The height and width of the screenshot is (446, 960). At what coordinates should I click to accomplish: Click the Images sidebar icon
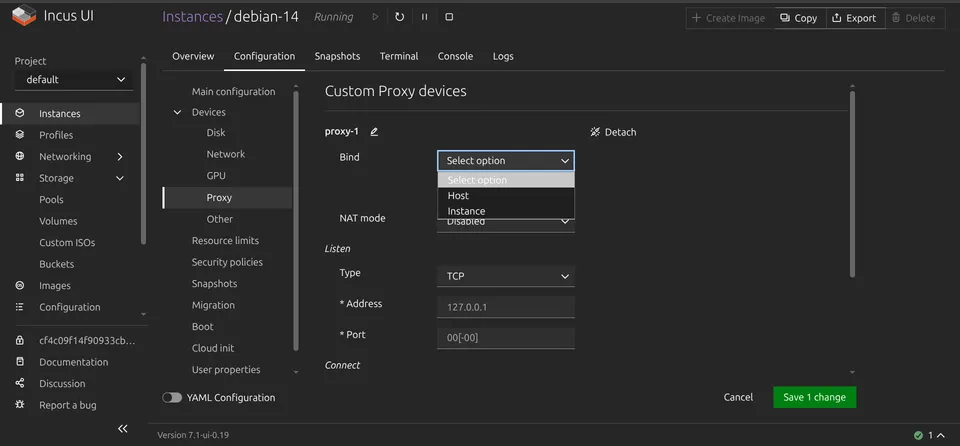(20, 285)
